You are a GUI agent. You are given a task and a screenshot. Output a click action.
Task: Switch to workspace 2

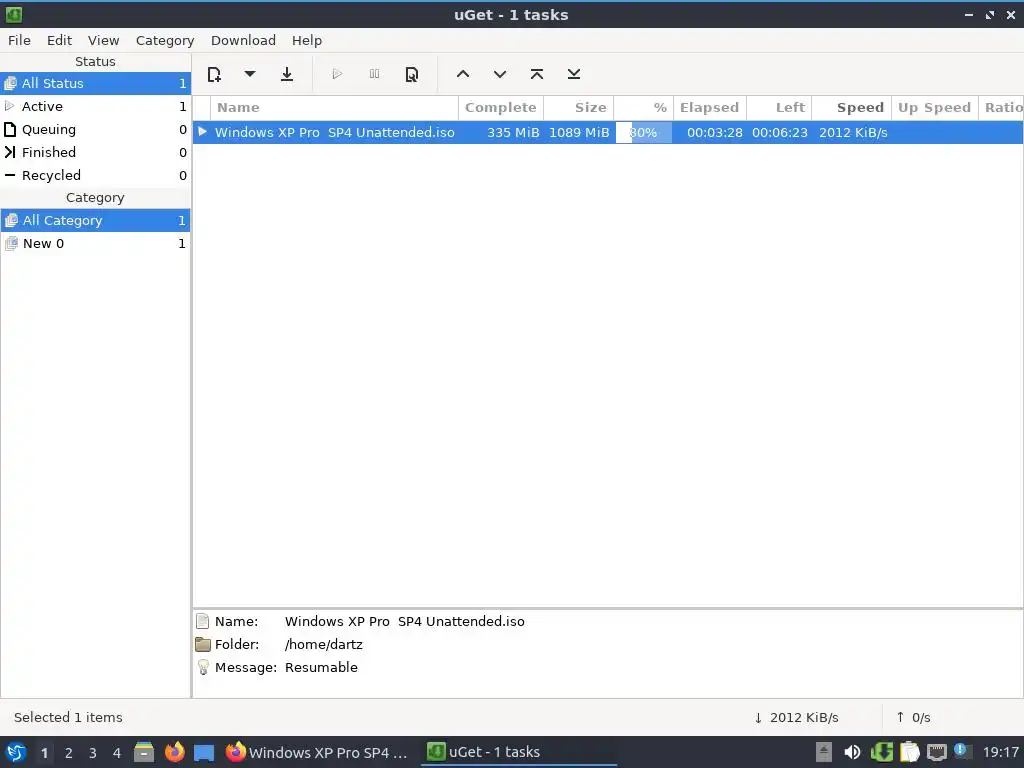(69, 753)
